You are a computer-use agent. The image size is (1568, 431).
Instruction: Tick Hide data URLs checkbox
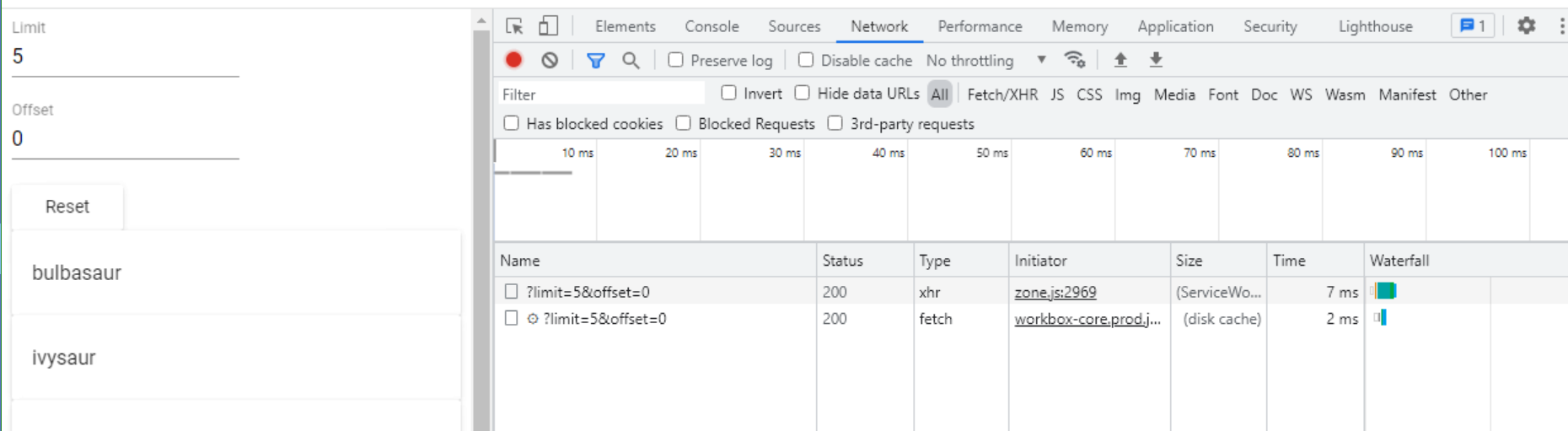pos(803,93)
